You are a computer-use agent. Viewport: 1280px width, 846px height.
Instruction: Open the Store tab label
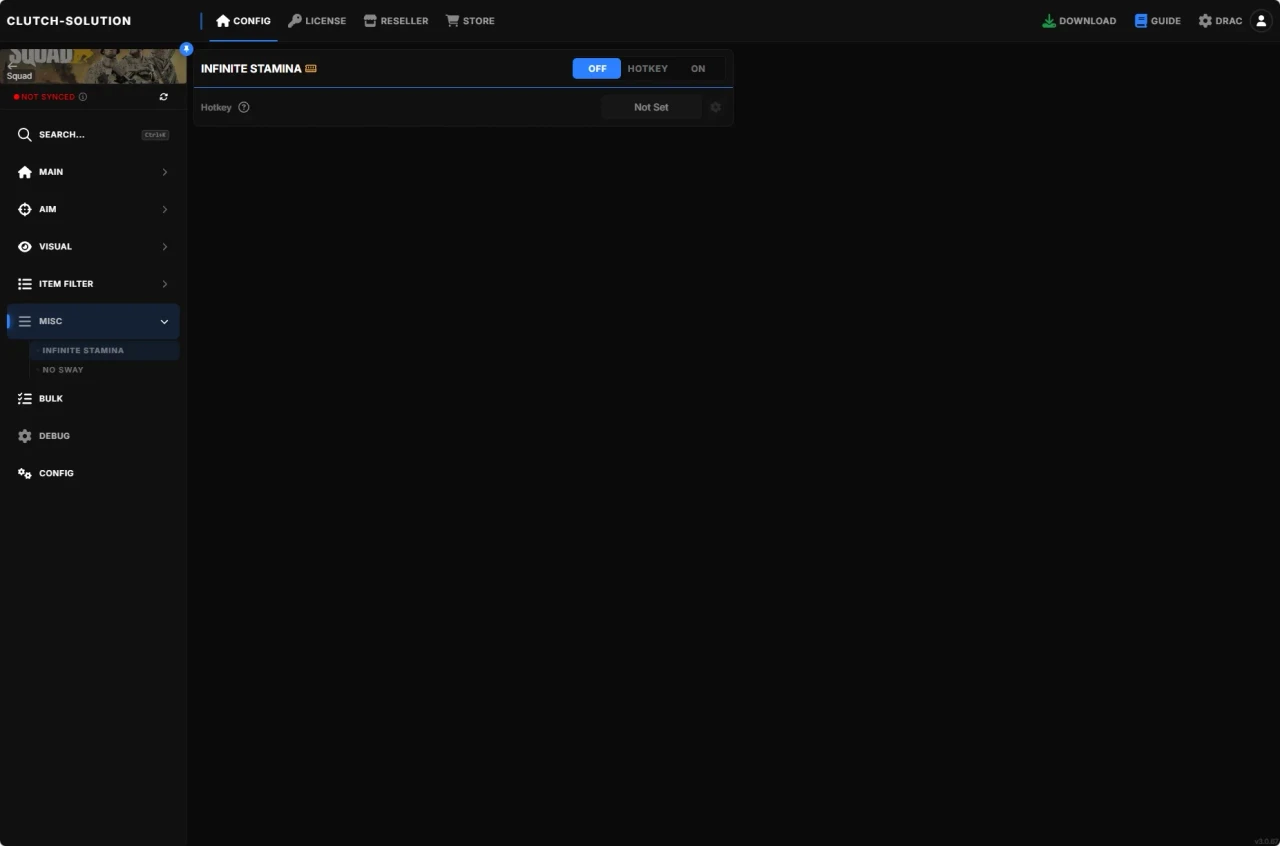[x=479, y=21]
